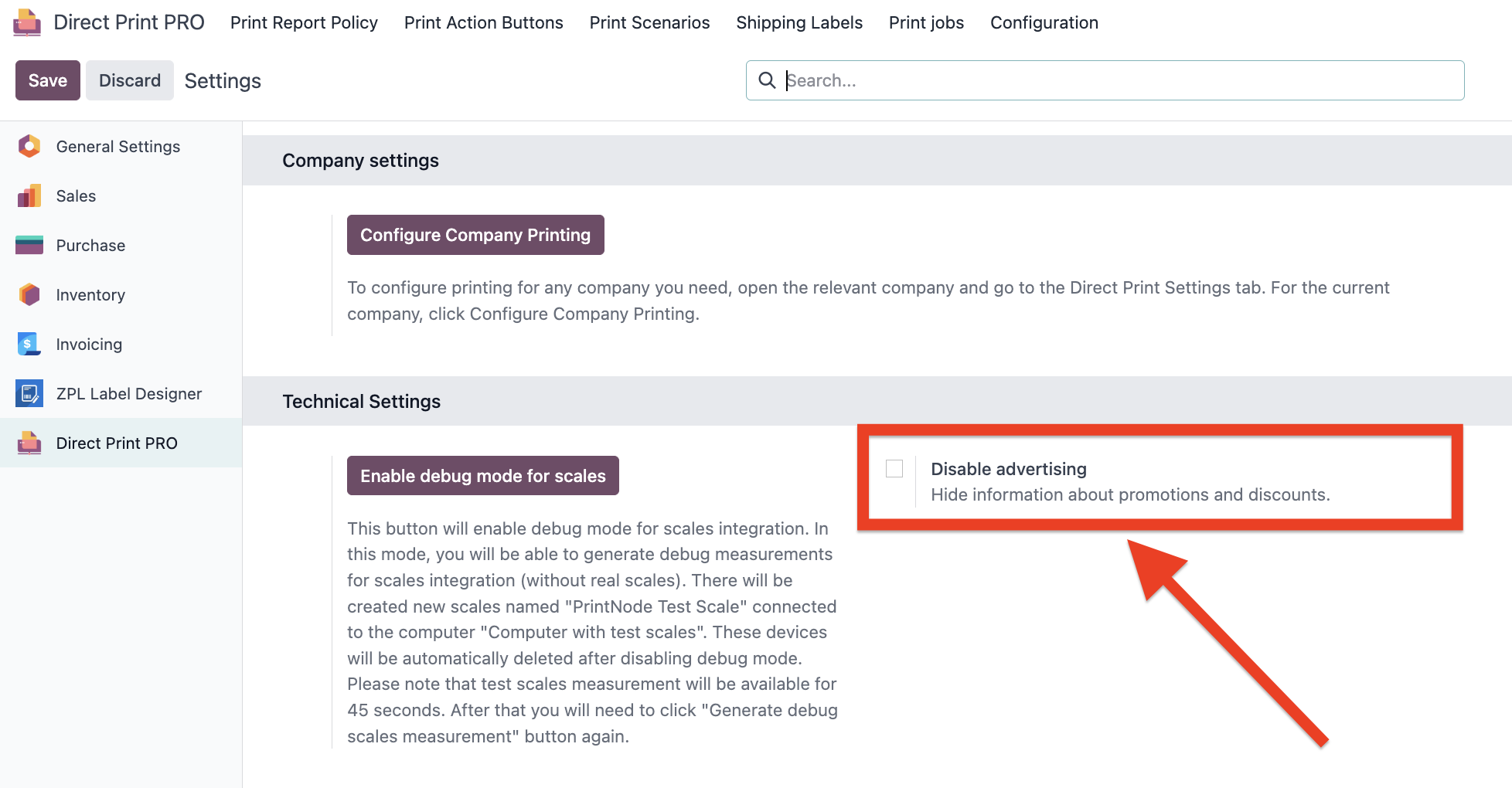Open the Print Scenarios menu

point(649,22)
